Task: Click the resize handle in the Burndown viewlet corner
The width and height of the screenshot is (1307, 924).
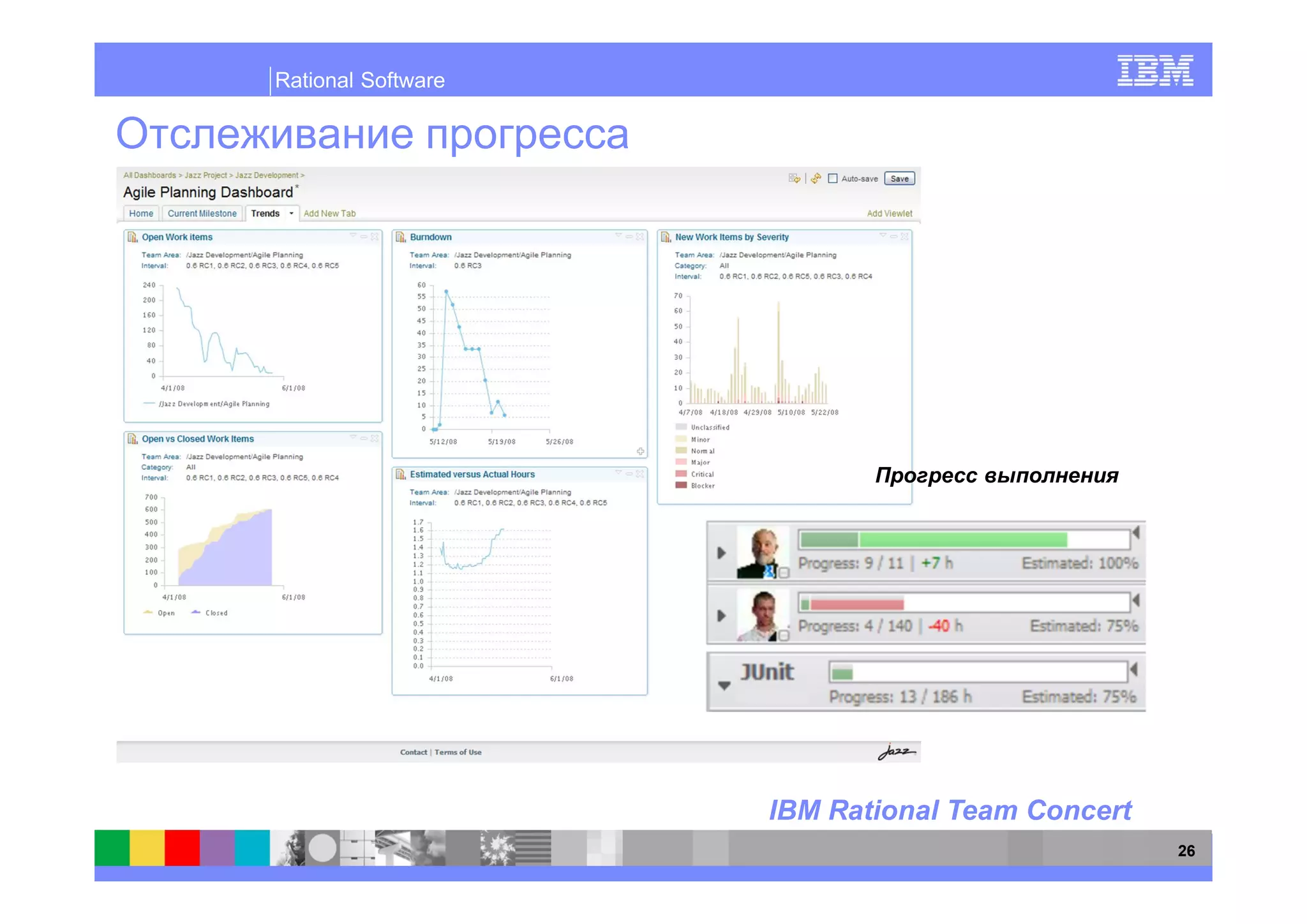Action: (x=640, y=451)
